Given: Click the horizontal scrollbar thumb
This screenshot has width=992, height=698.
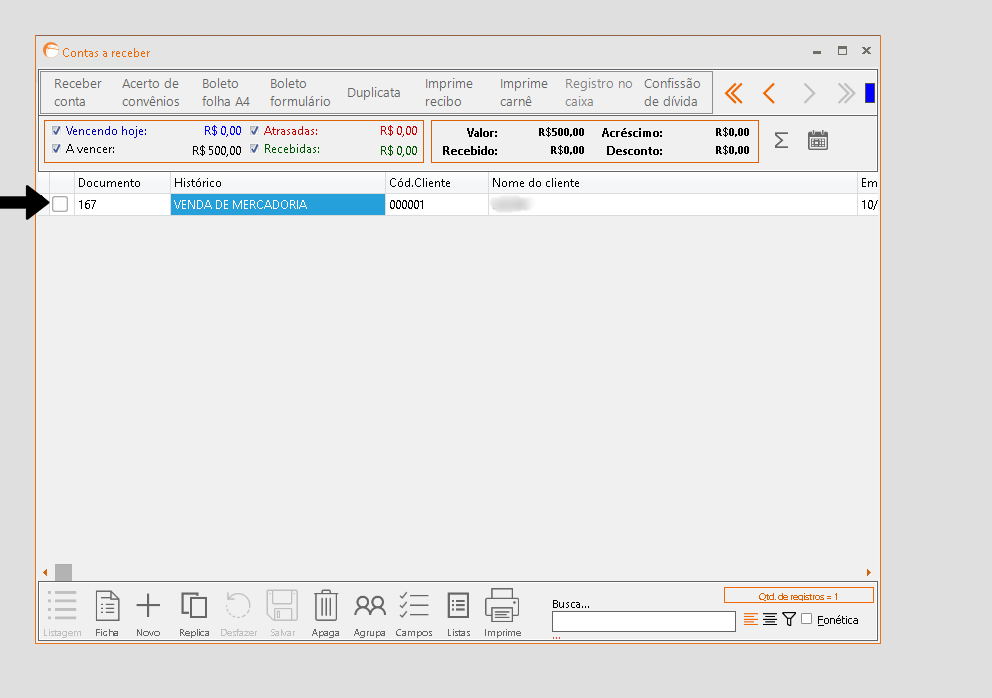Looking at the screenshot, I should coord(63,572).
